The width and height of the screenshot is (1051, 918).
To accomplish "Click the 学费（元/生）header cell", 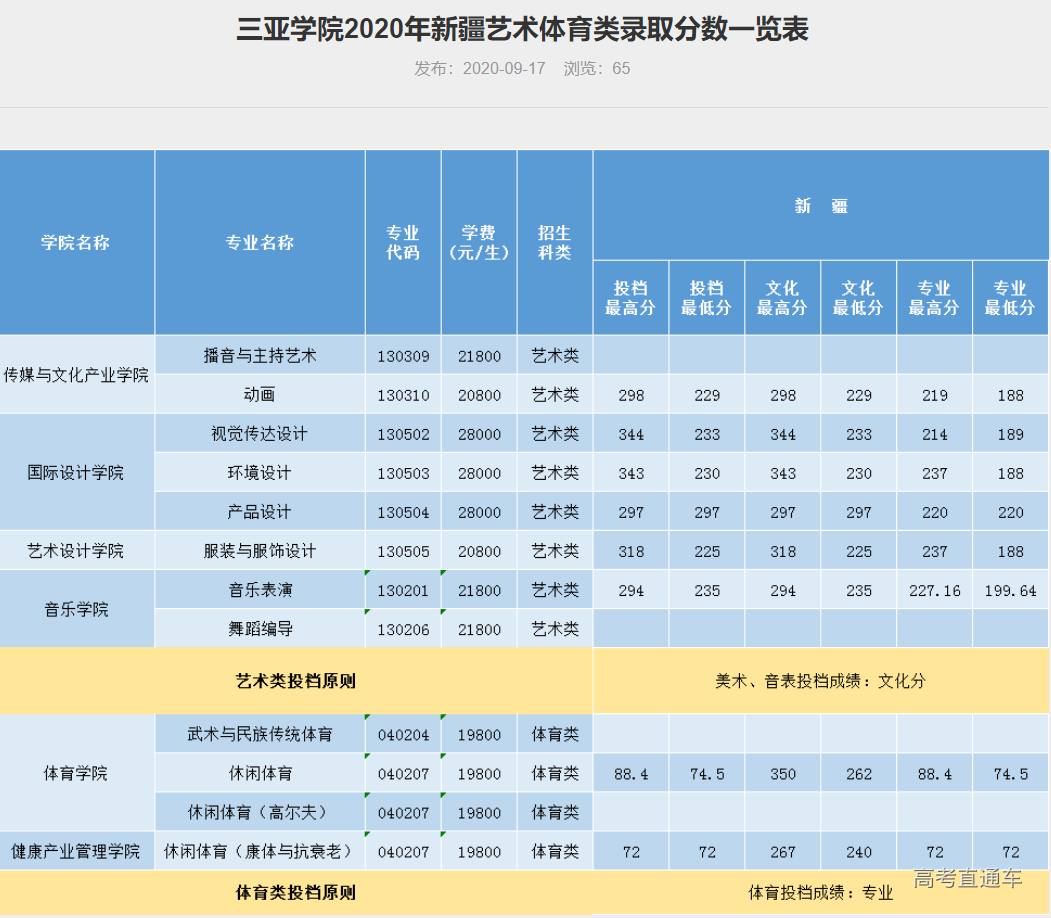I will coord(478,242).
